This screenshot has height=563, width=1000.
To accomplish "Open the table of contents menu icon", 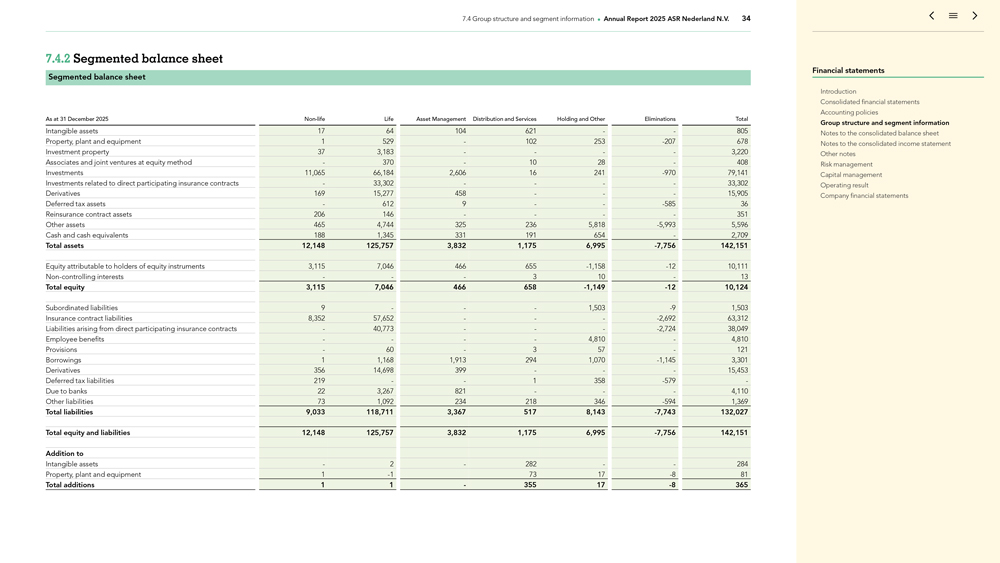I will [x=953, y=16].
